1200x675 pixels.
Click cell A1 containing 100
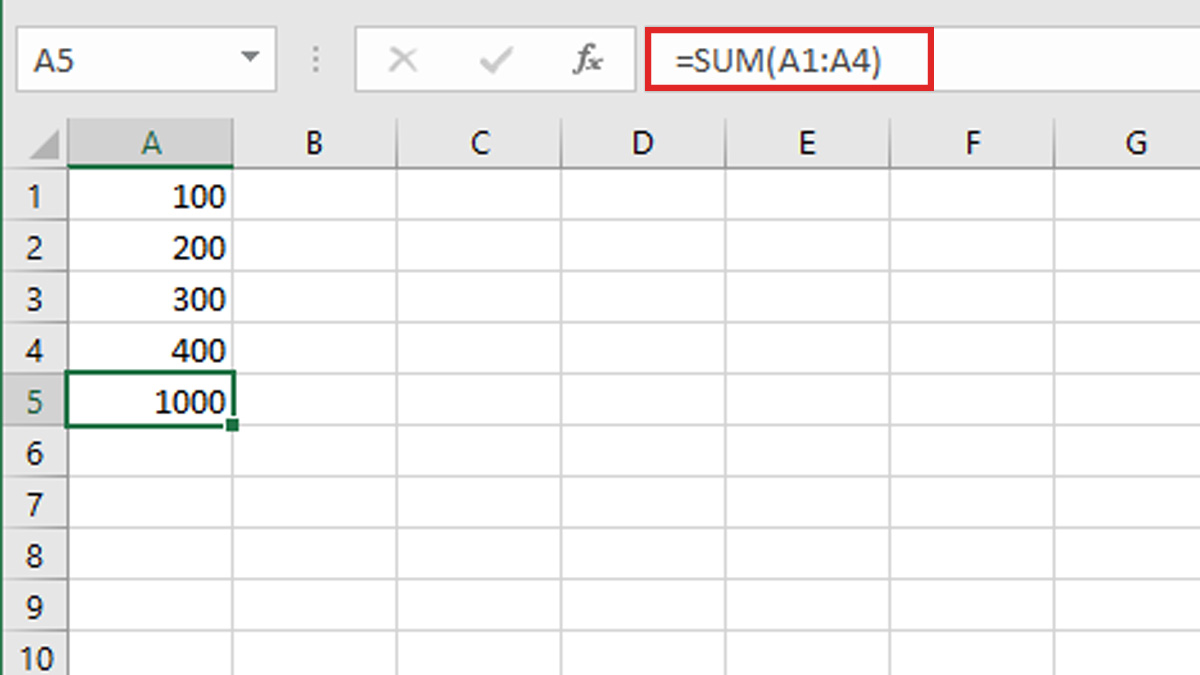[151, 196]
